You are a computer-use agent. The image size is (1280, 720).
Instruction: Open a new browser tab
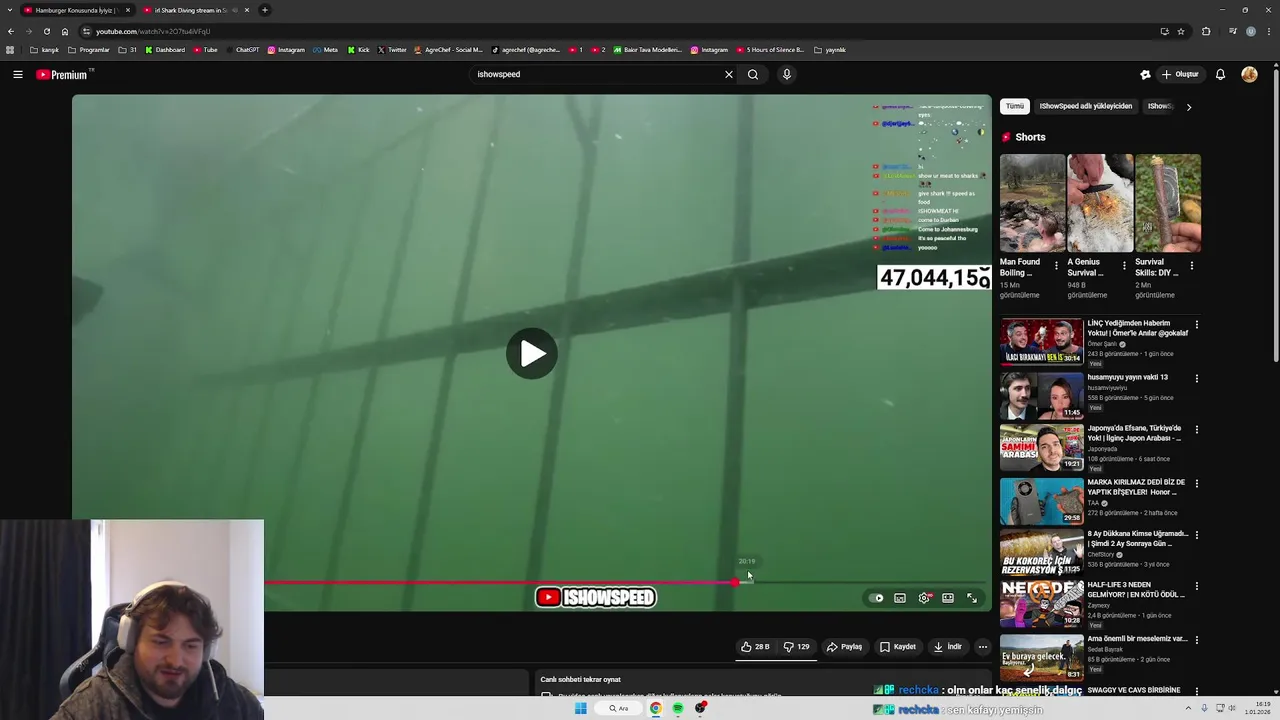pos(265,10)
